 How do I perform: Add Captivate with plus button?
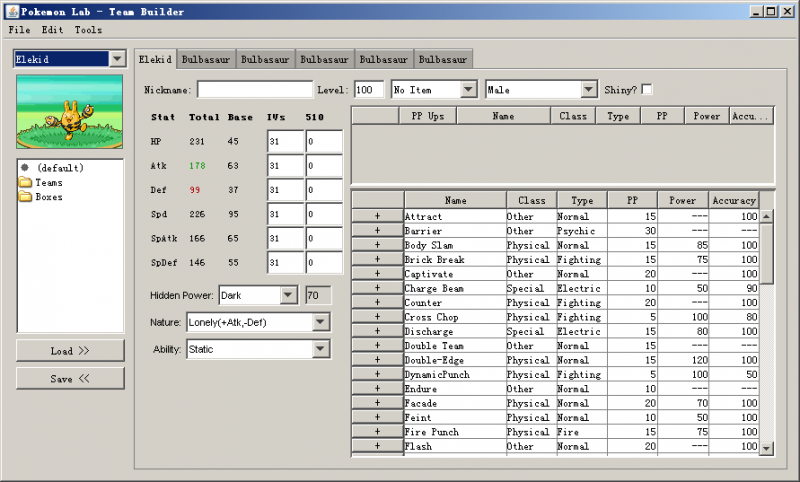pyautogui.click(x=378, y=273)
